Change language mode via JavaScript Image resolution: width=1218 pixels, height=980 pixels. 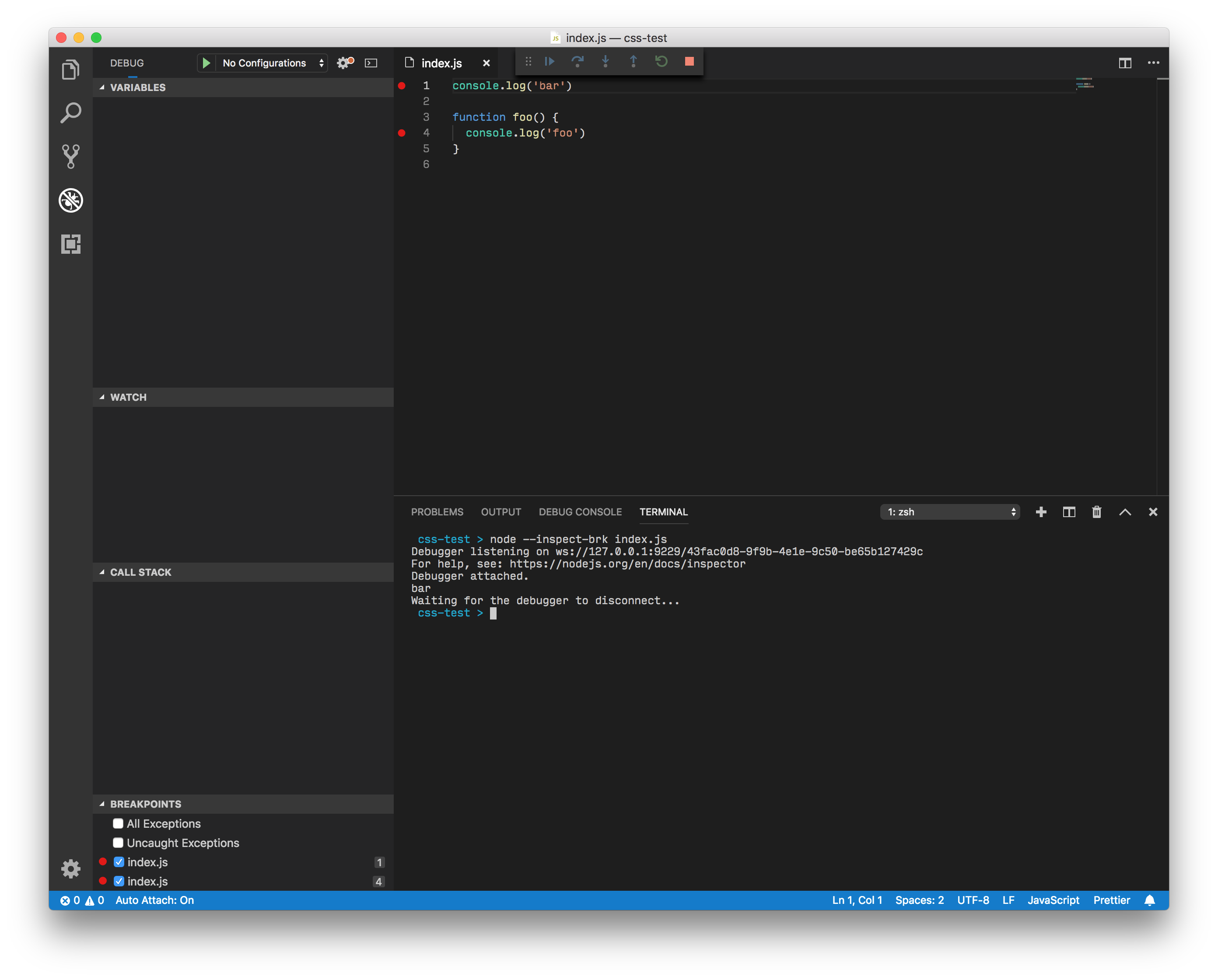pos(1053,900)
